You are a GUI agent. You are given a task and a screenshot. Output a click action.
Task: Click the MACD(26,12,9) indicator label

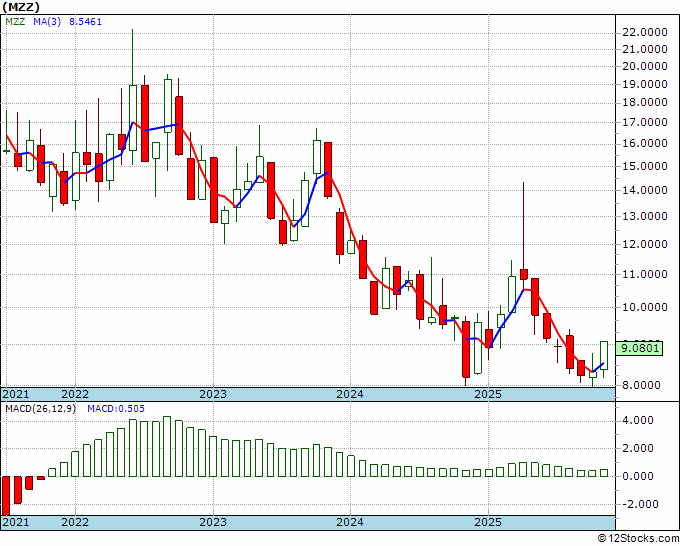[x=41, y=409]
